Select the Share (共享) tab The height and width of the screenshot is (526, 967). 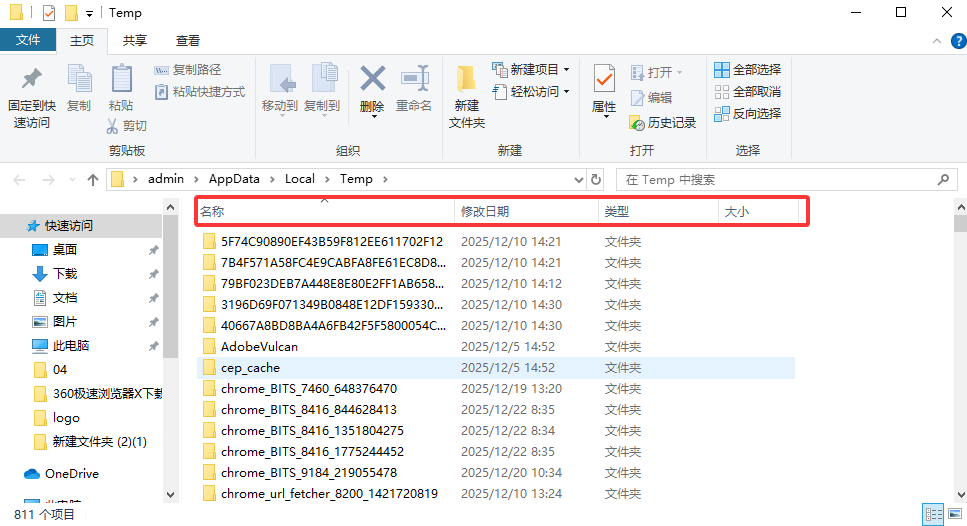click(134, 41)
